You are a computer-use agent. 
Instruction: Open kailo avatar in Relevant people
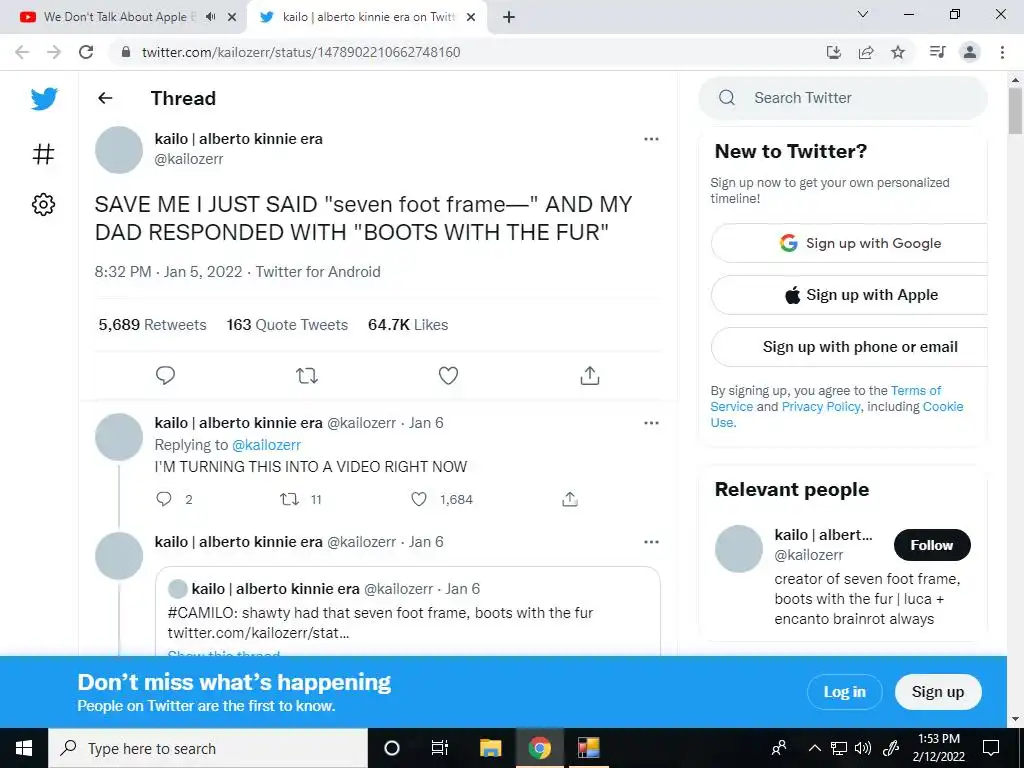(x=739, y=549)
